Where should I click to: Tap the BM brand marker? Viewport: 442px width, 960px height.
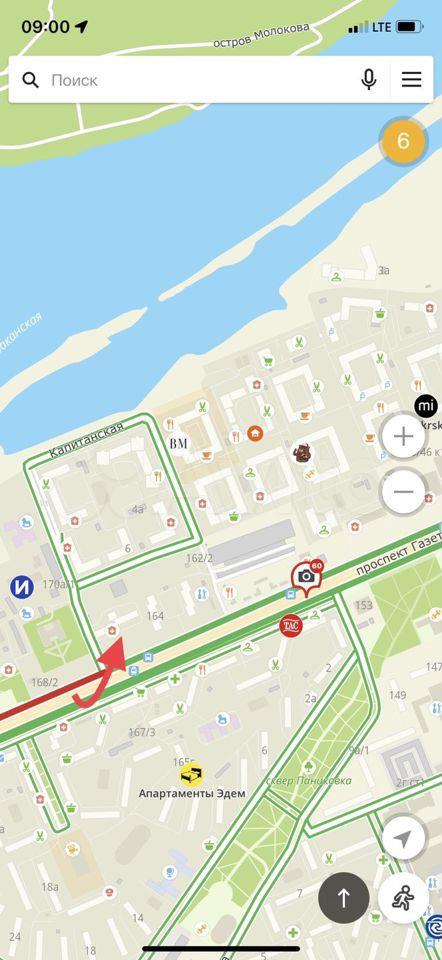pos(179,443)
